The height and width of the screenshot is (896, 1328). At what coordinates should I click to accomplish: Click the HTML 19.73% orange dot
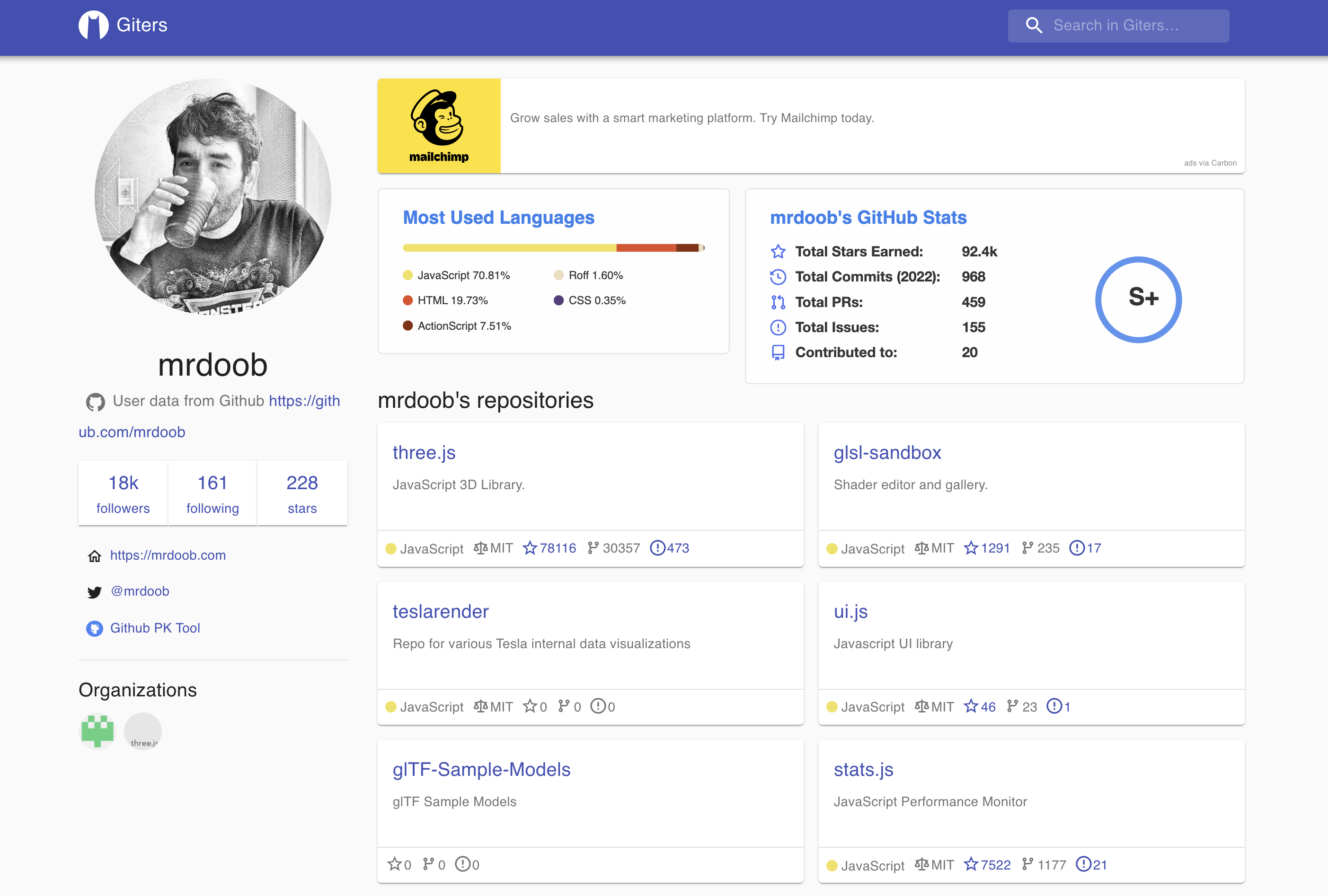click(x=407, y=300)
